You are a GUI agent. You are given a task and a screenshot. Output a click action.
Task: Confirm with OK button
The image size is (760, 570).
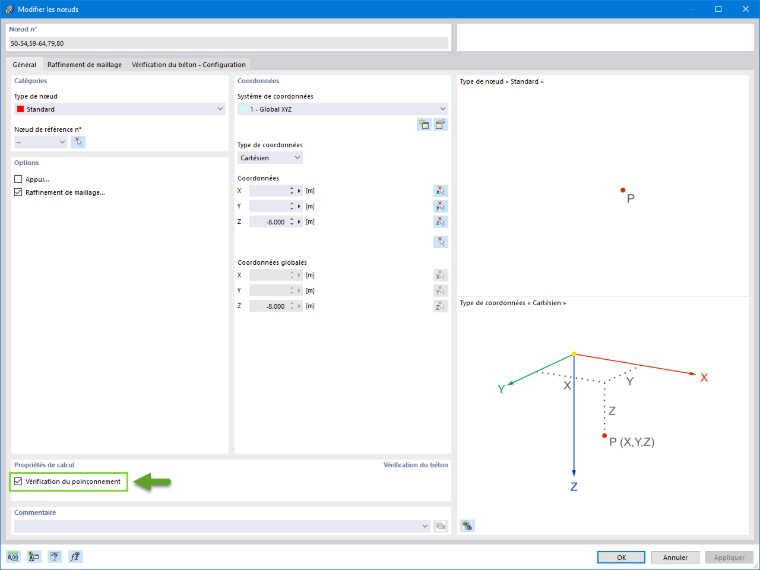click(x=621, y=557)
